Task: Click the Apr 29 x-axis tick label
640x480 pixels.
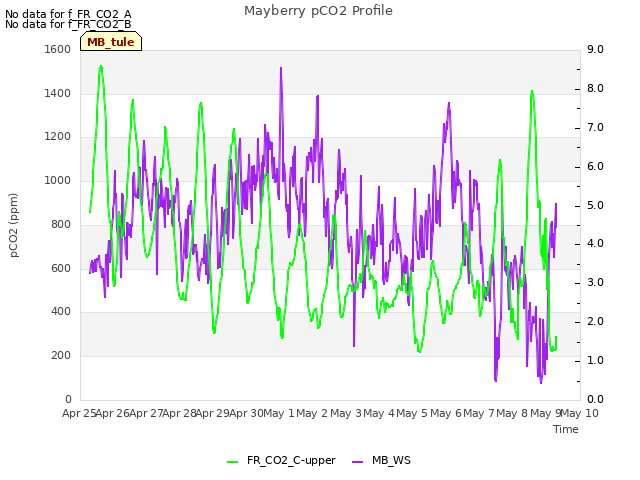Action: pyautogui.click(x=213, y=413)
